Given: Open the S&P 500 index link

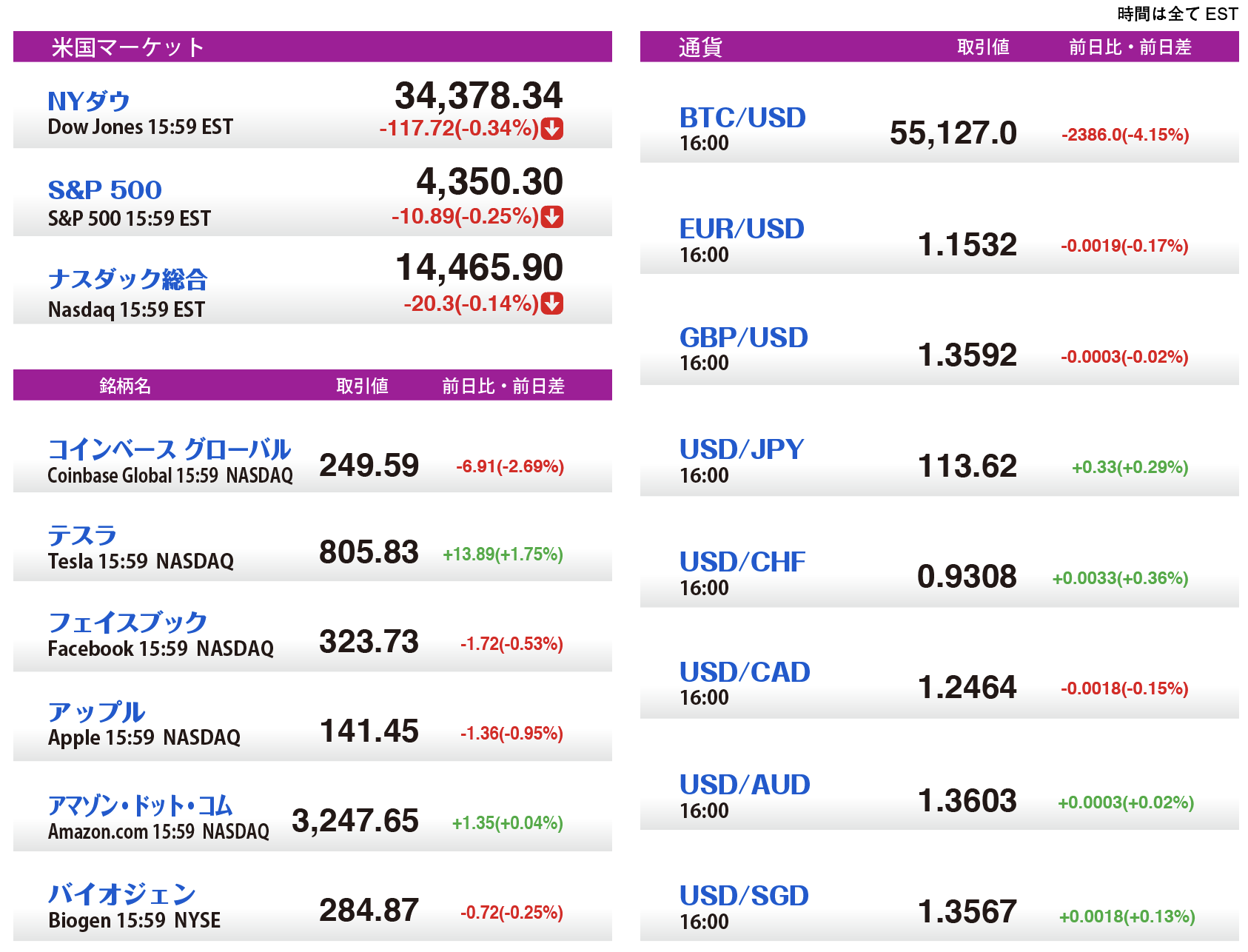Looking at the screenshot, I should tap(104, 190).
